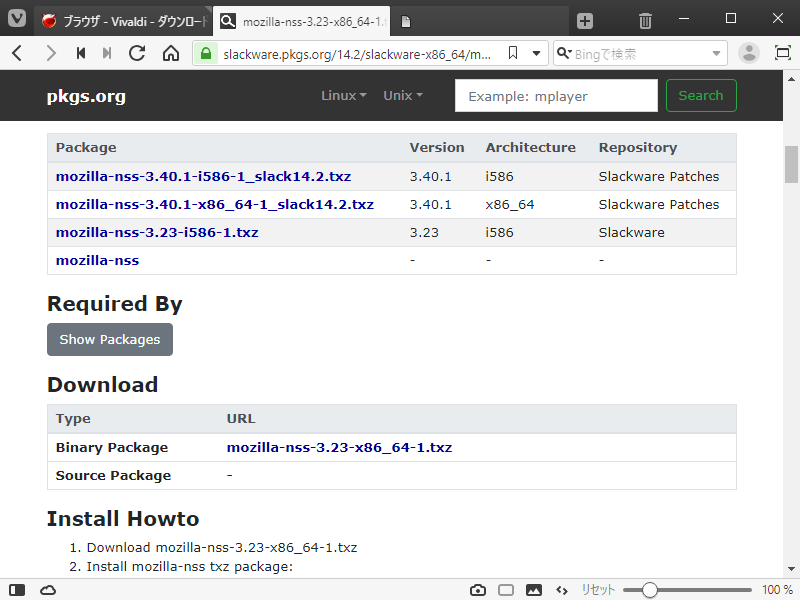Switch to the Vivaldi download tab
The image size is (800, 600).
pyautogui.click(x=123, y=21)
